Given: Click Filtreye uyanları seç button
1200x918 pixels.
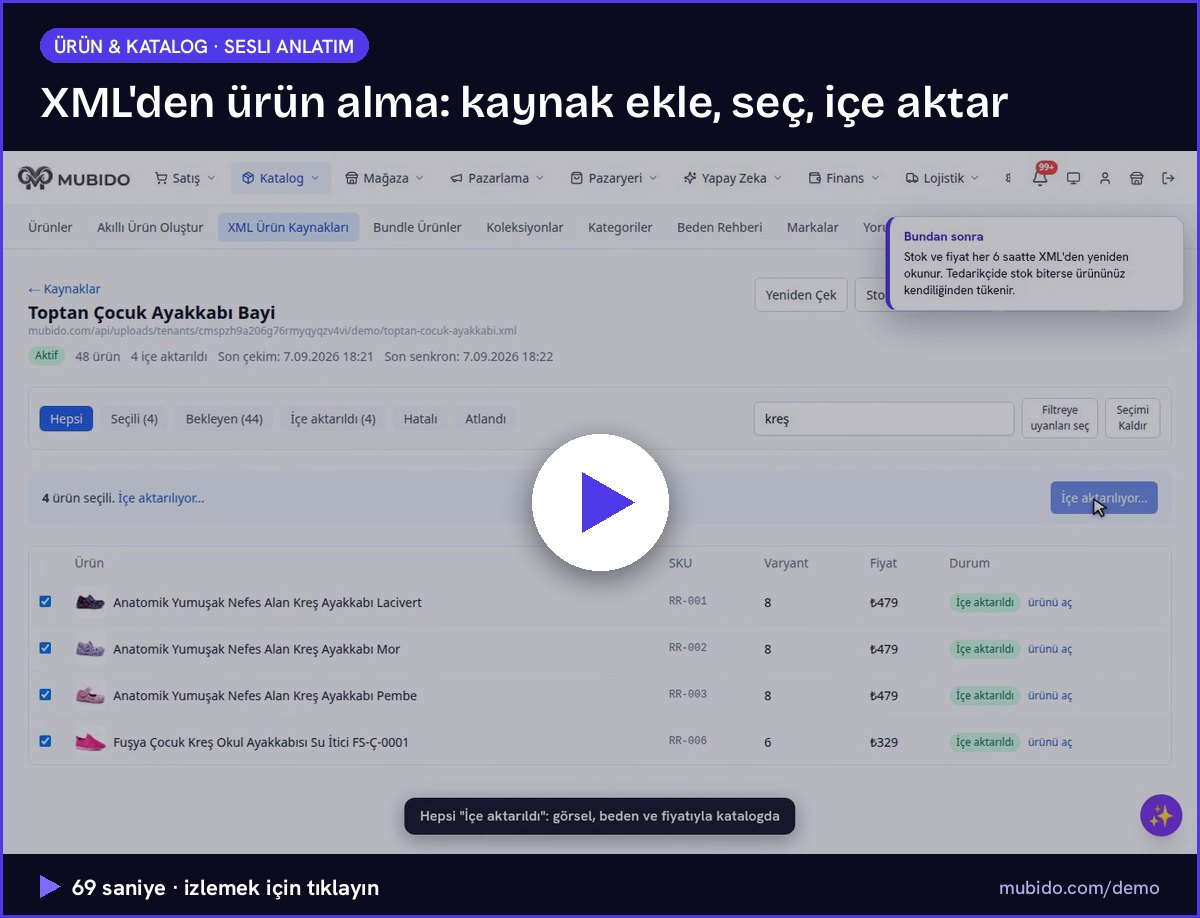Looking at the screenshot, I should [x=1060, y=418].
